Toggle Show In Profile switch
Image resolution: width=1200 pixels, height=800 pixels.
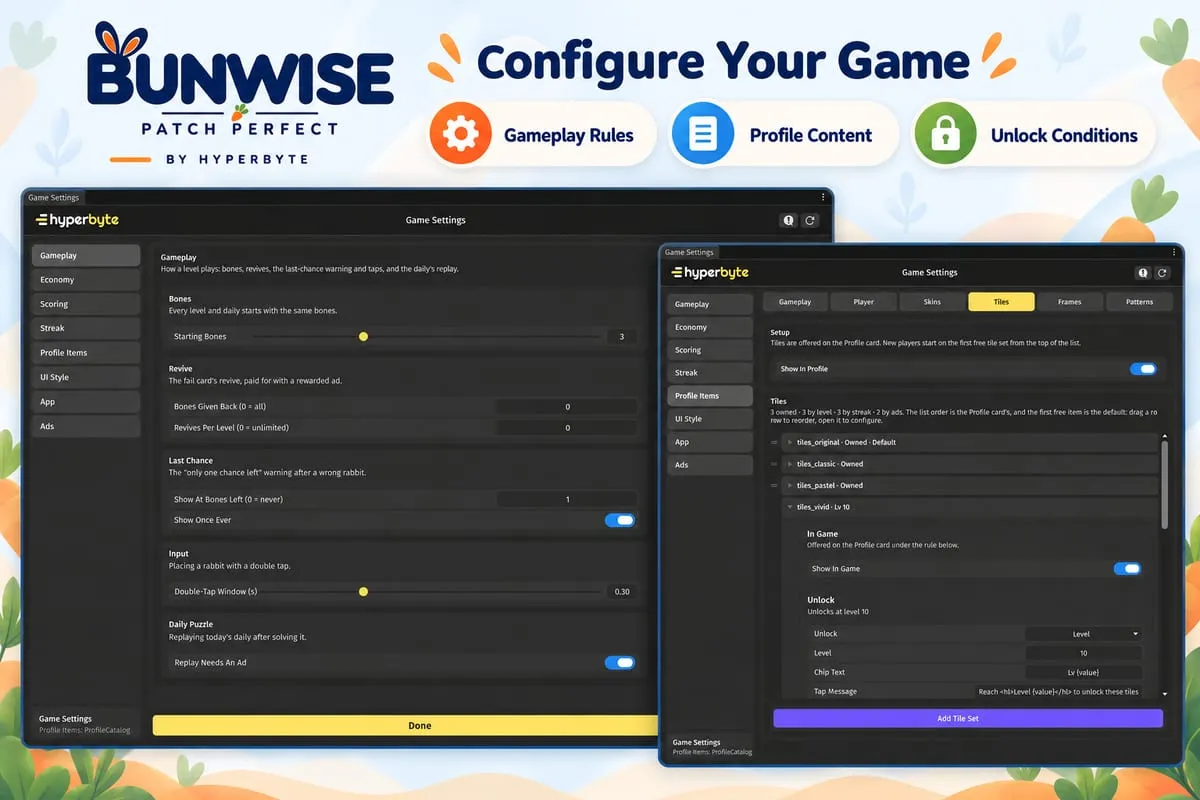[x=1143, y=369]
